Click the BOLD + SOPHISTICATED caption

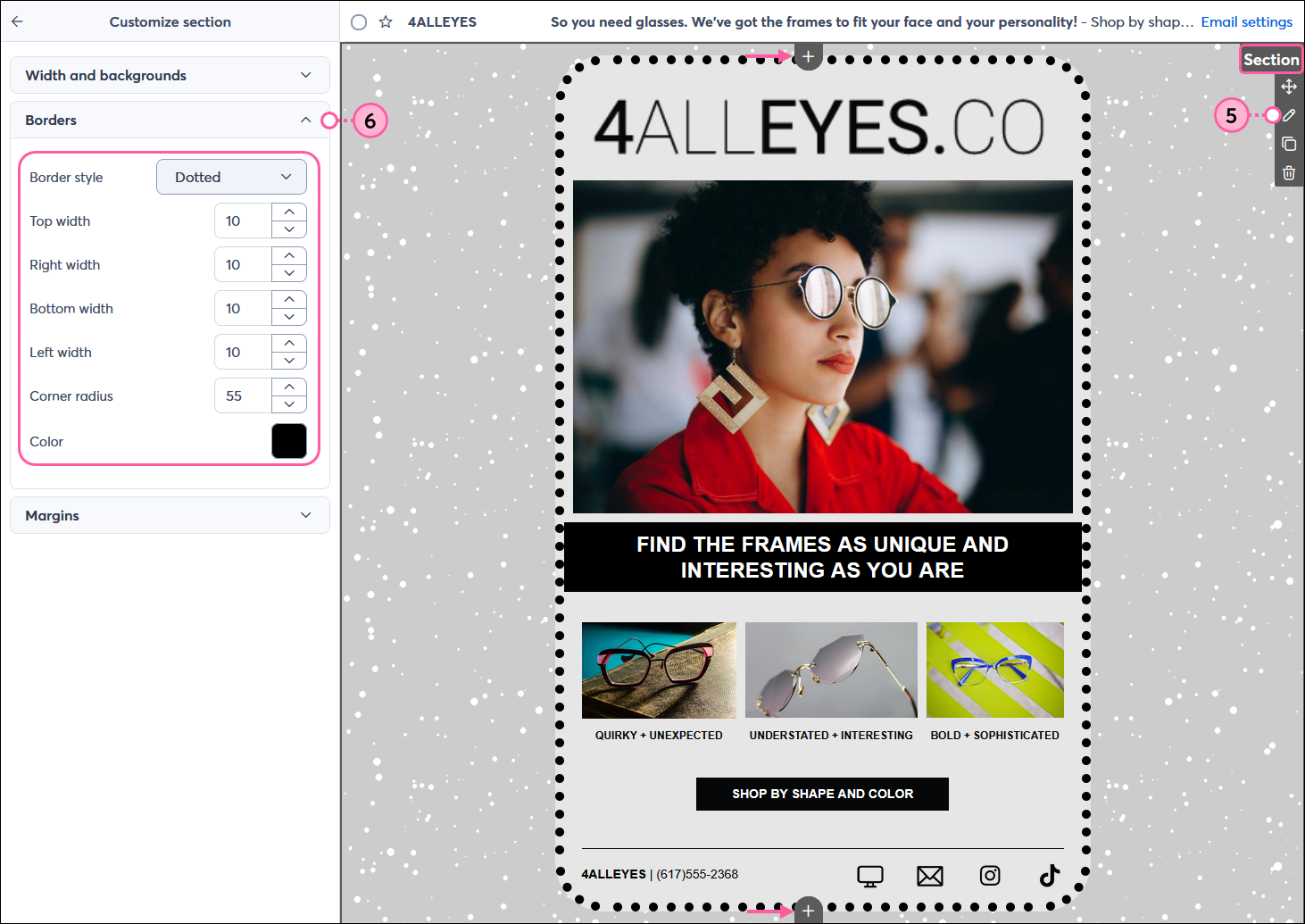tap(994, 736)
